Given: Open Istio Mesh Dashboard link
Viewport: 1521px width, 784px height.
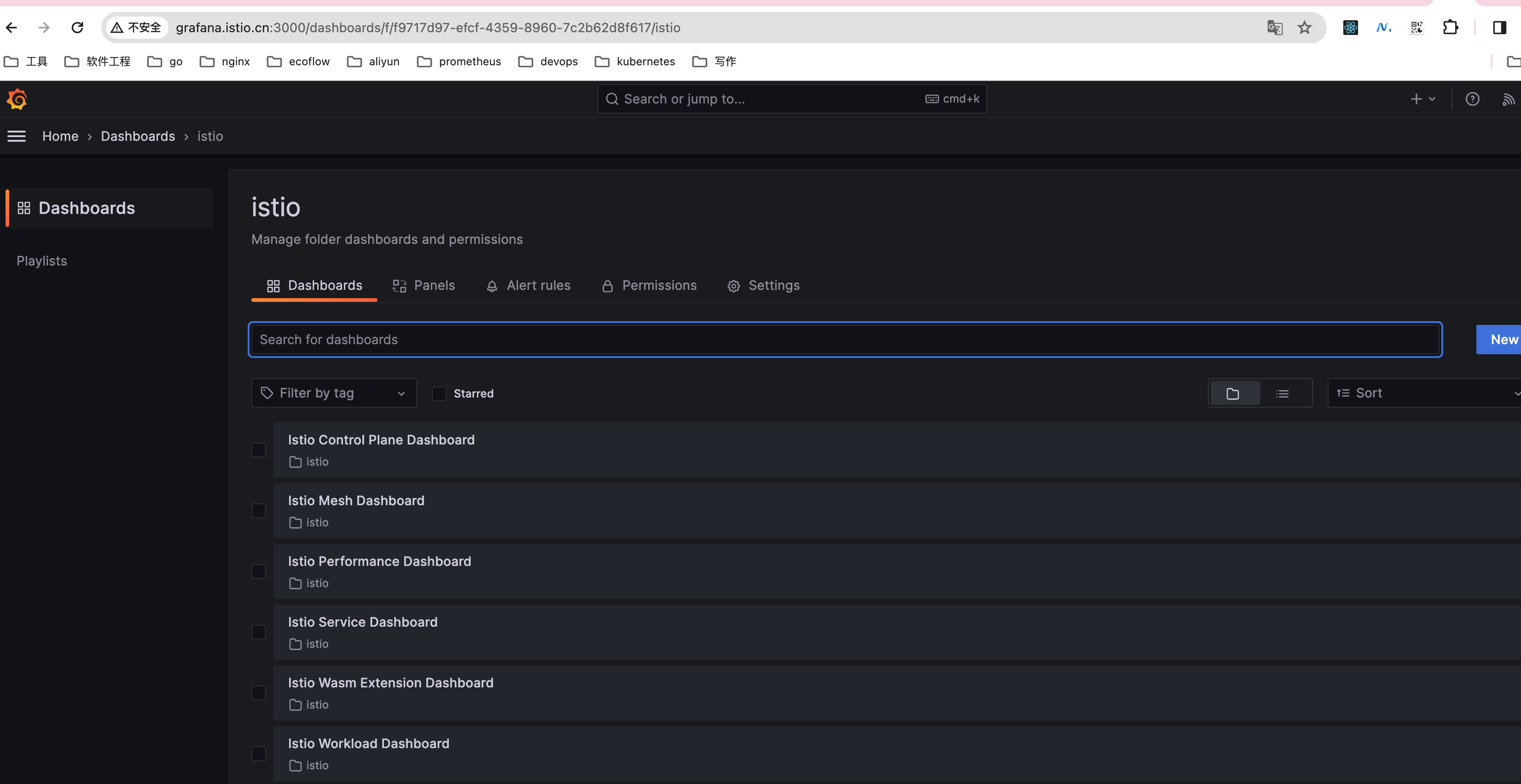Looking at the screenshot, I should click(x=356, y=501).
